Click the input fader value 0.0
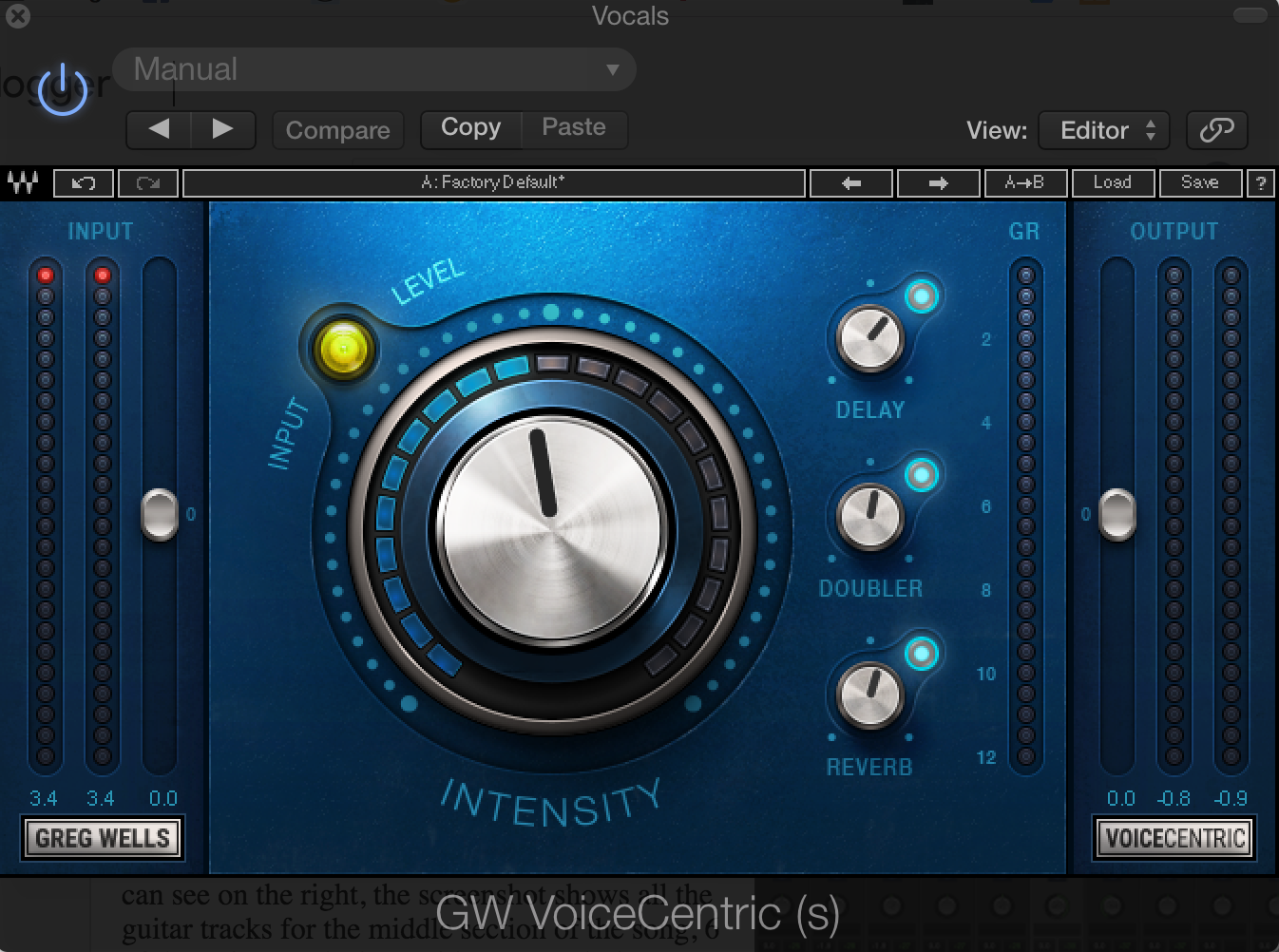This screenshot has width=1279, height=952. [x=162, y=798]
